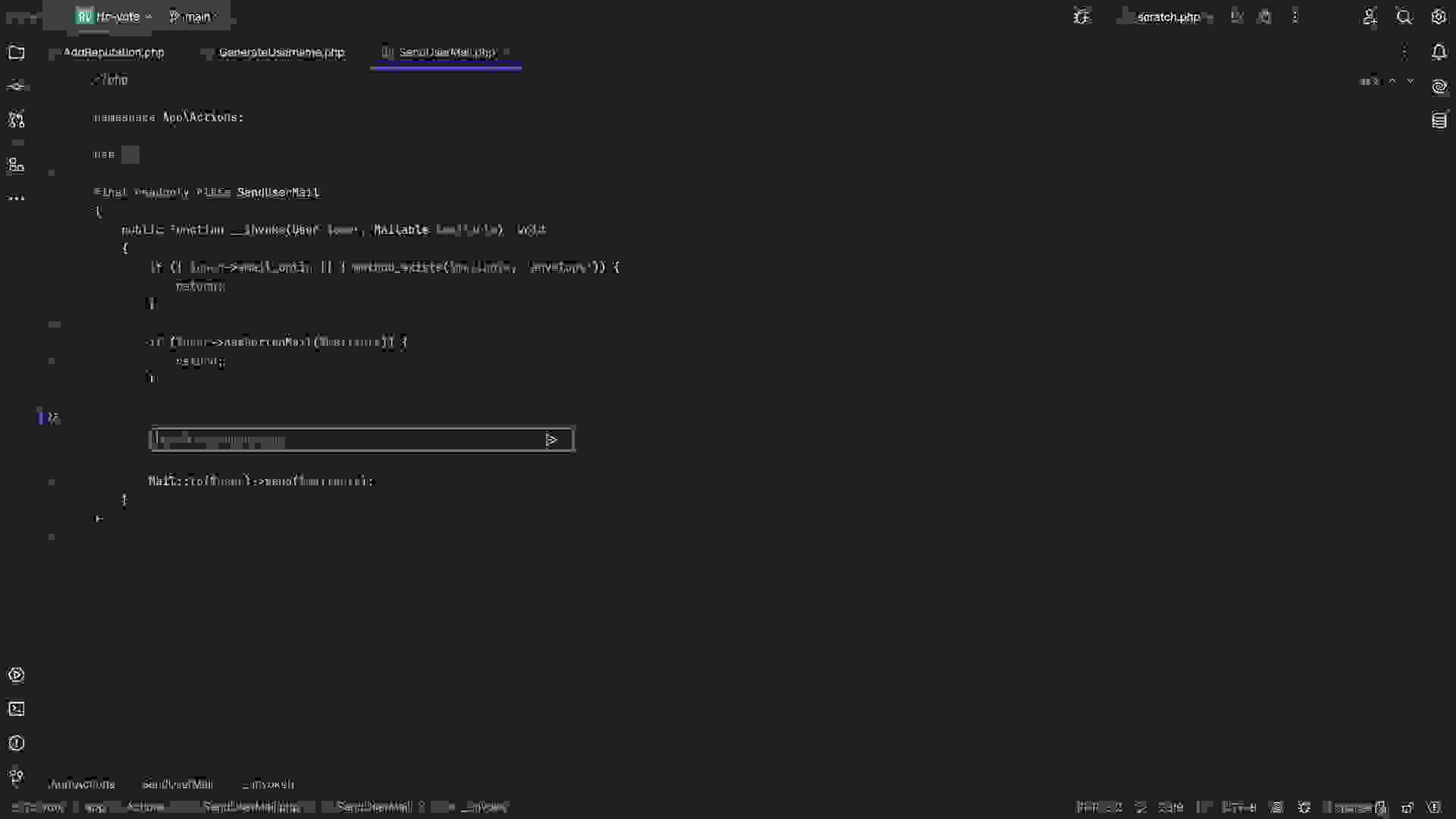Viewport: 1456px width, 819px height.
Task: Open file encoding status bar widget
Action: [x=1239, y=807]
